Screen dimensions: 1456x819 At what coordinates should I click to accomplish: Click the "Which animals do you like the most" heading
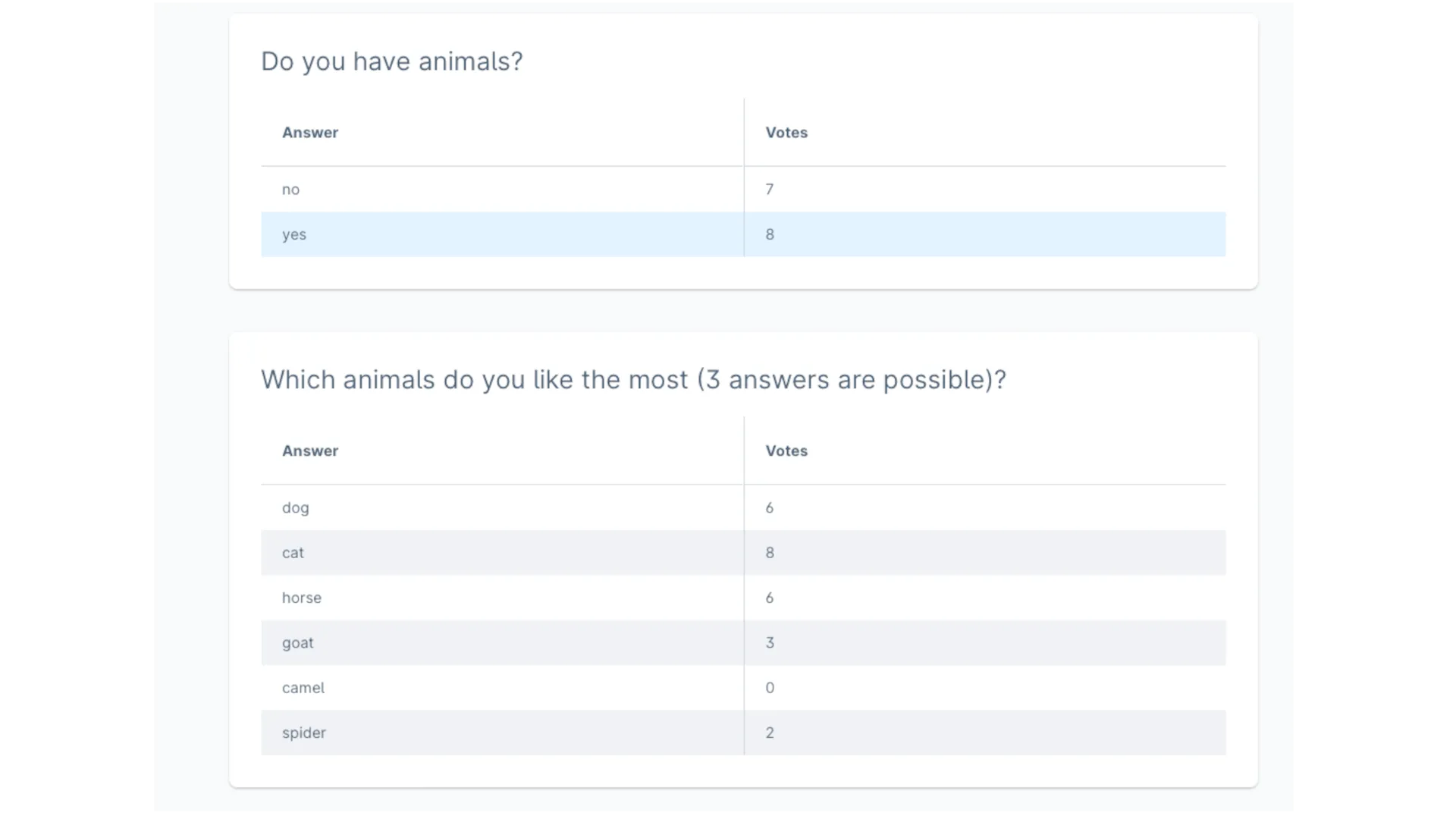click(634, 380)
